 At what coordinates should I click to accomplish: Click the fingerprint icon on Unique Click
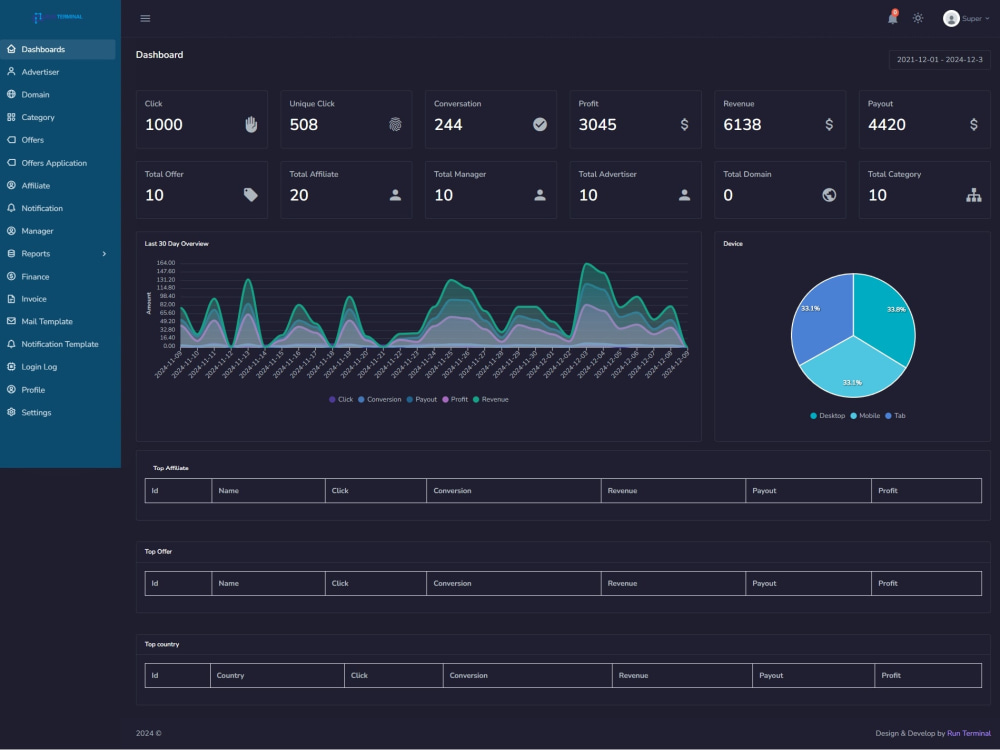click(395, 124)
